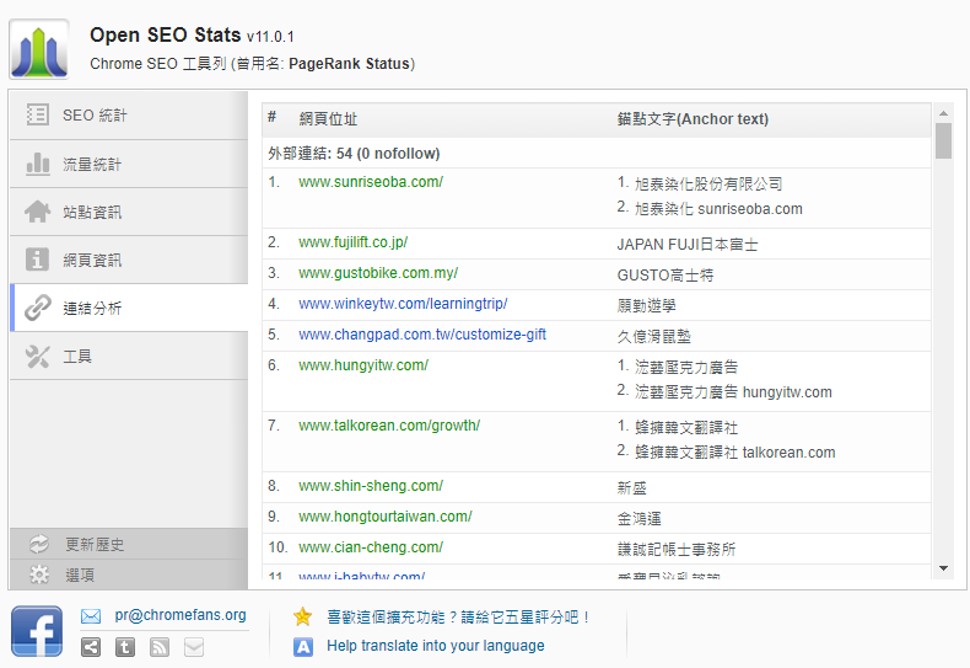Click the 謙誠記帳士事務所 anchor text
This screenshot has width=970, height=668.
coord(676,549)
